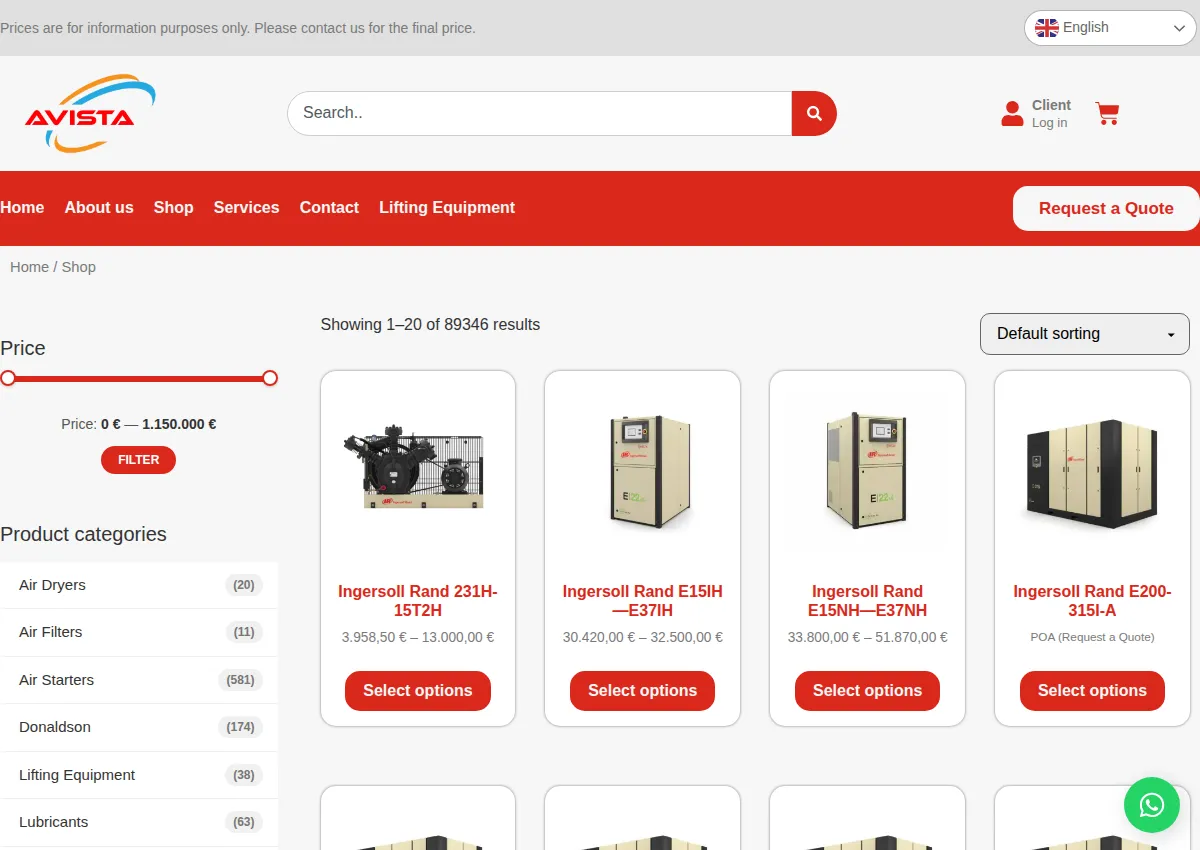Image resolution: width=1200 pixels, height=850 pixels.
Task: Click the UK flag icon
Action: [1047, 28]
